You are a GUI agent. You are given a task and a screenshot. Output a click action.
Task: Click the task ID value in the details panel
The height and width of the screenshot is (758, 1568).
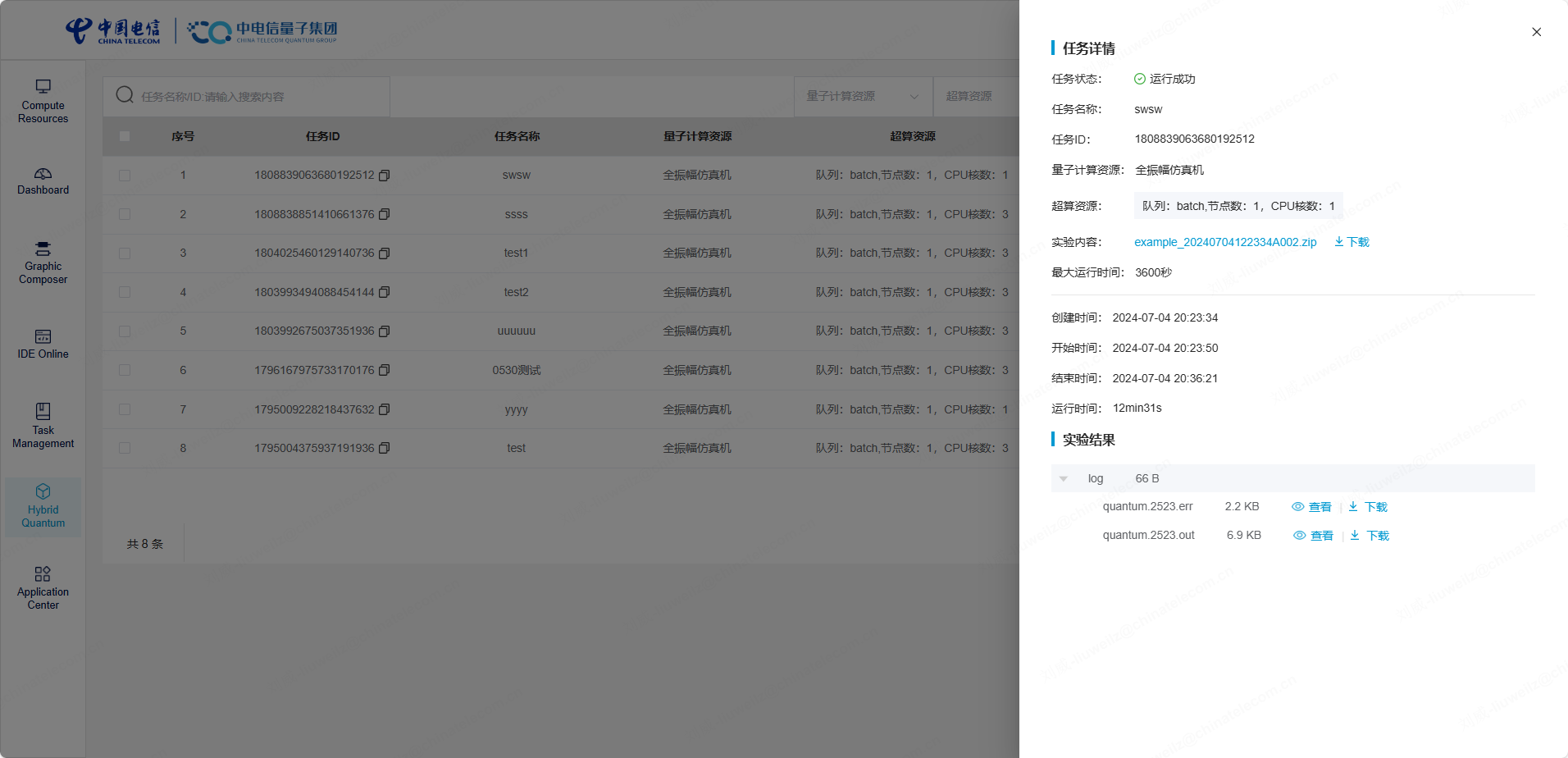(1195, 139)
